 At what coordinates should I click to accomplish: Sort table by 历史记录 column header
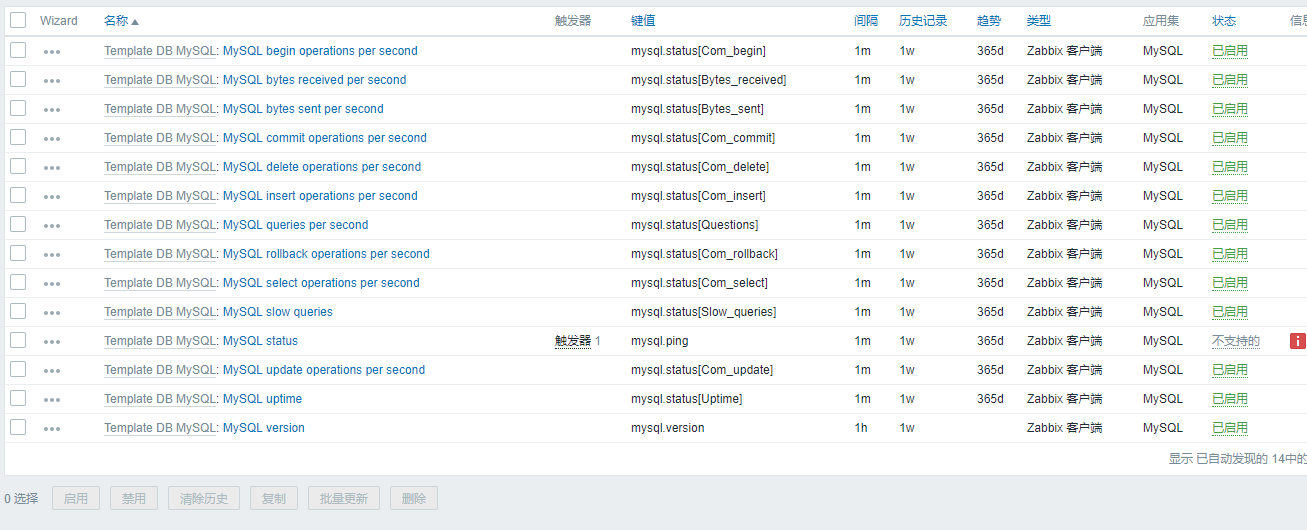[x=923, y=21]
